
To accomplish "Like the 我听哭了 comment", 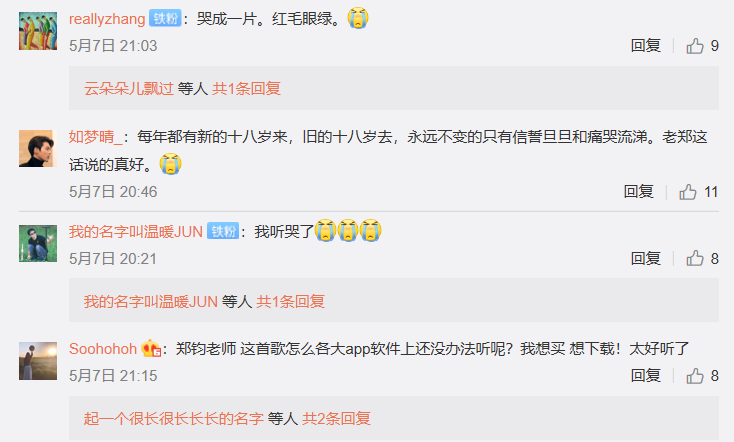I will (x=695, y=258).
